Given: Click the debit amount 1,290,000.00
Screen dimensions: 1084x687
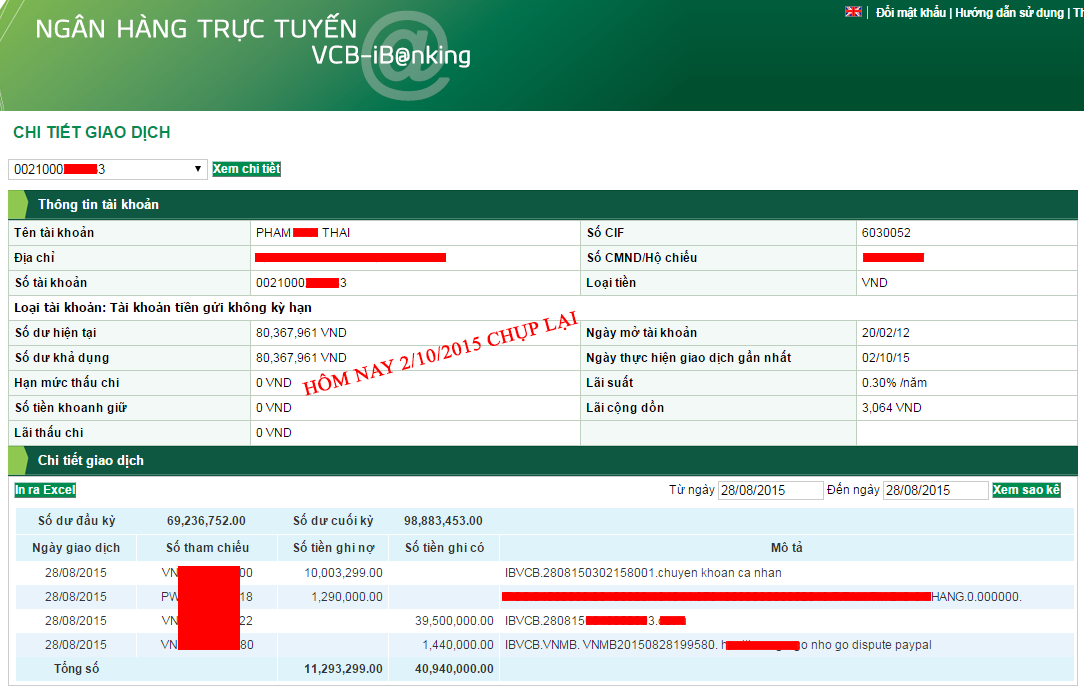Looking at the screenshot, I should click(347, 596).
